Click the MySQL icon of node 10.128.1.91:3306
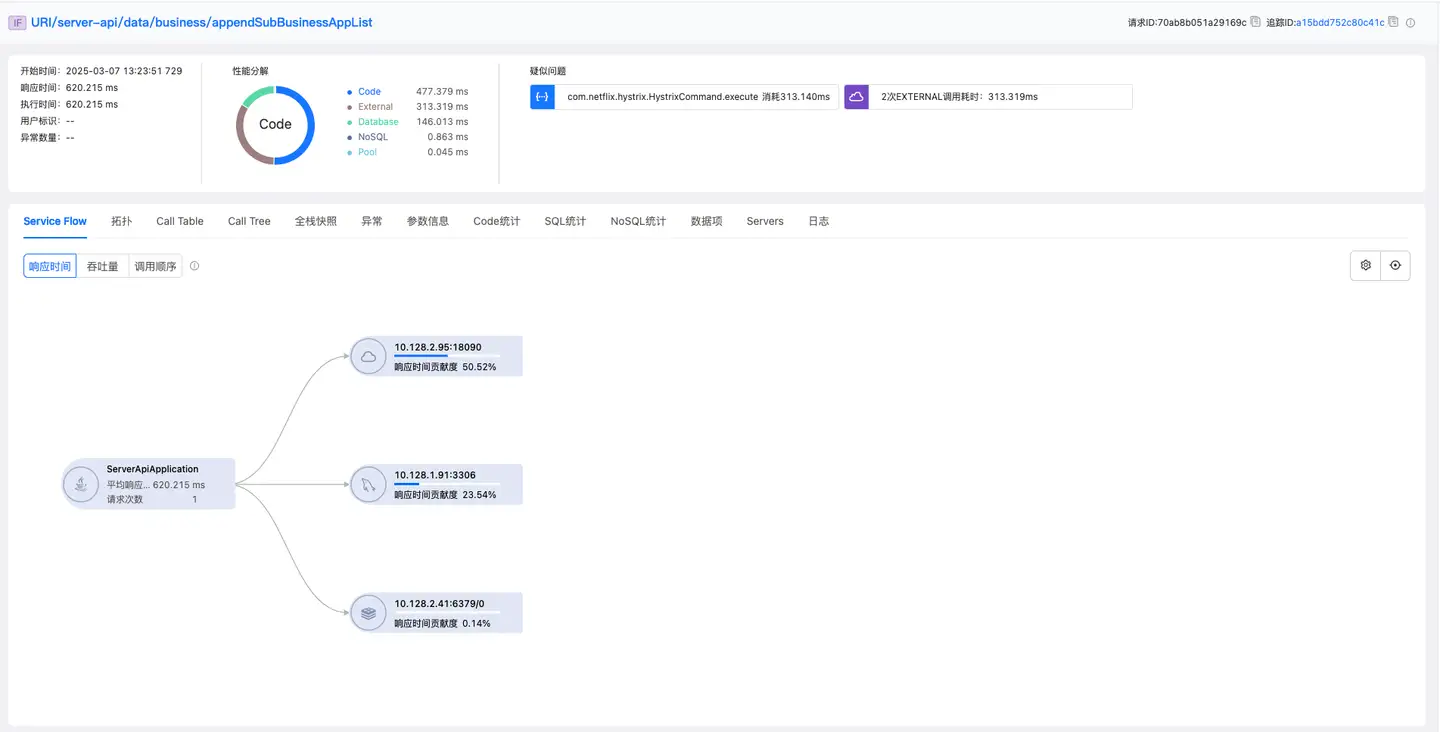Screen dimensions: 1440x732 (368, 485)
